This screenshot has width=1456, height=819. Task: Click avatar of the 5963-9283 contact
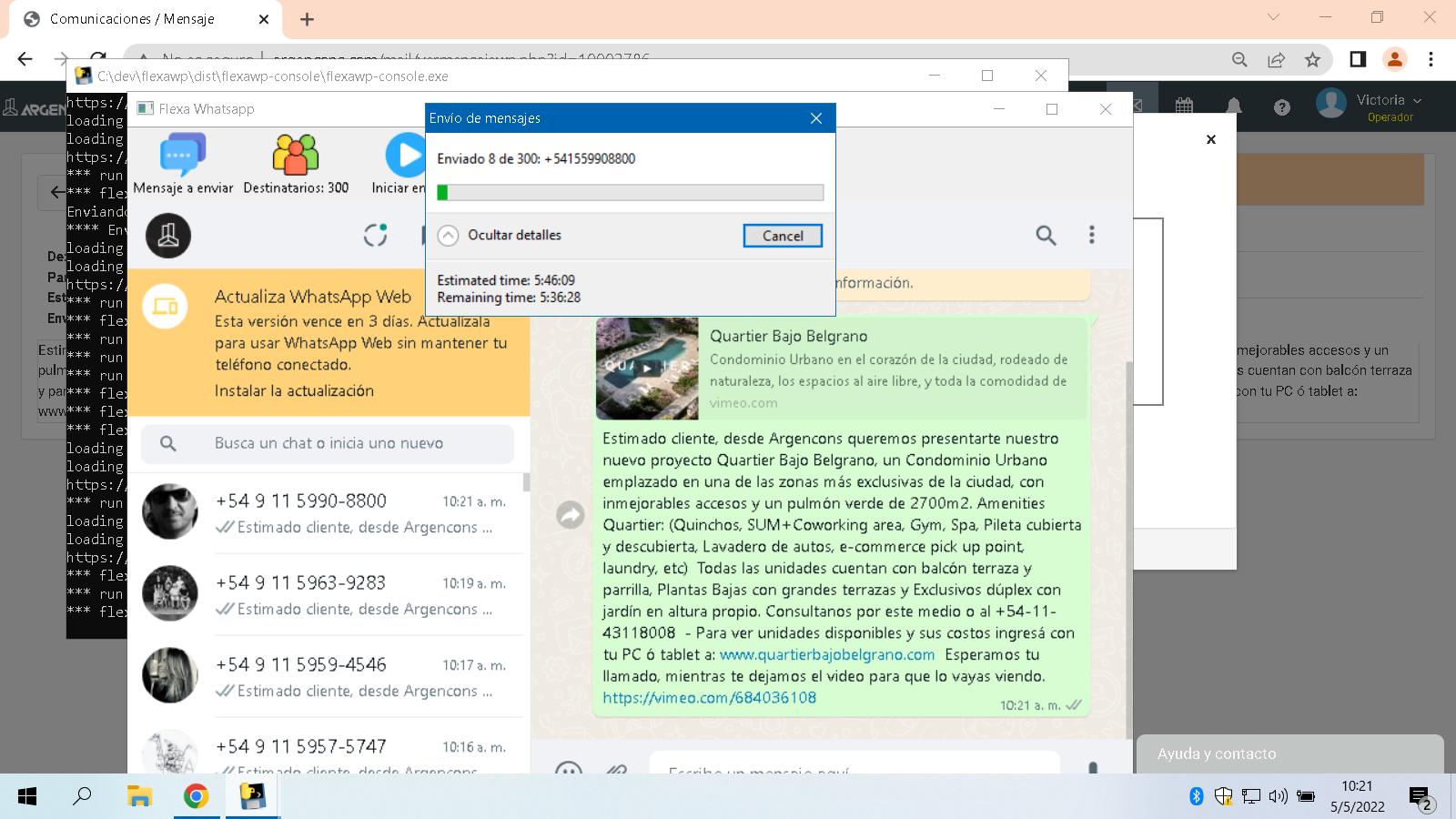pyautogui.click(x=170, y=593)
